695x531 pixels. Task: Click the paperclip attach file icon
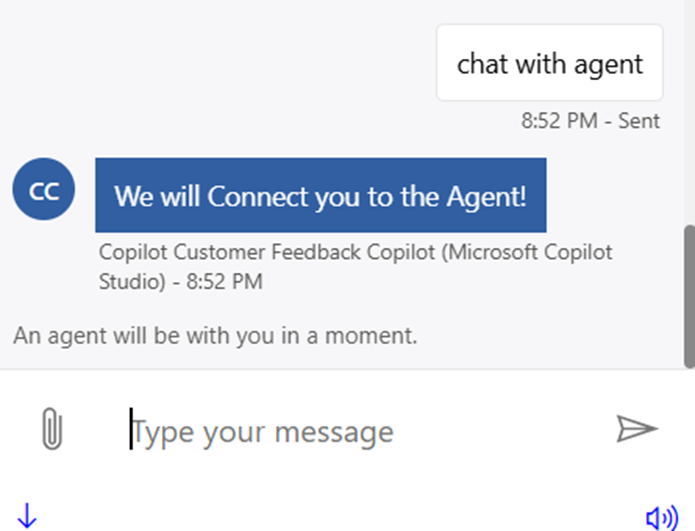click(50, 430)
